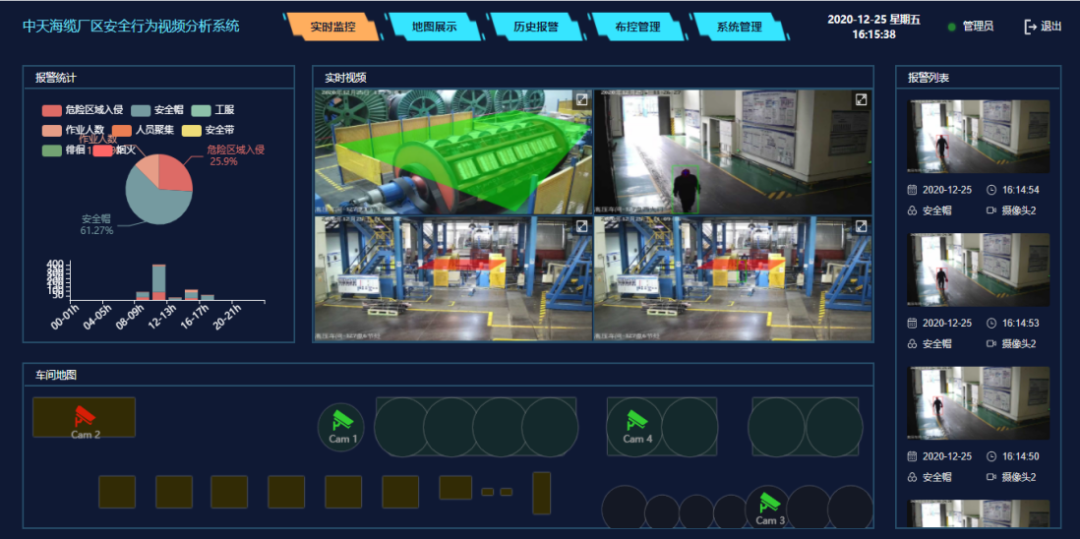Click calendar icon of the 16:14:50 alarm
This screenshot has width=1080, height=539.
(x=912, y=456)
